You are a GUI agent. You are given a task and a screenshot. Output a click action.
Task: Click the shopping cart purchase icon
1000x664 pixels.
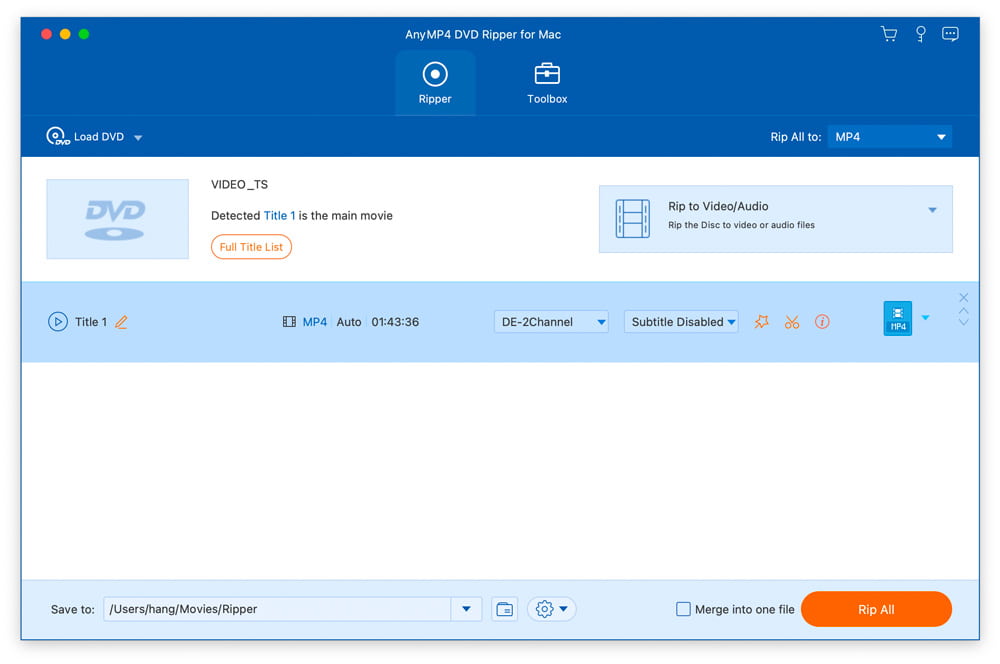888,34
